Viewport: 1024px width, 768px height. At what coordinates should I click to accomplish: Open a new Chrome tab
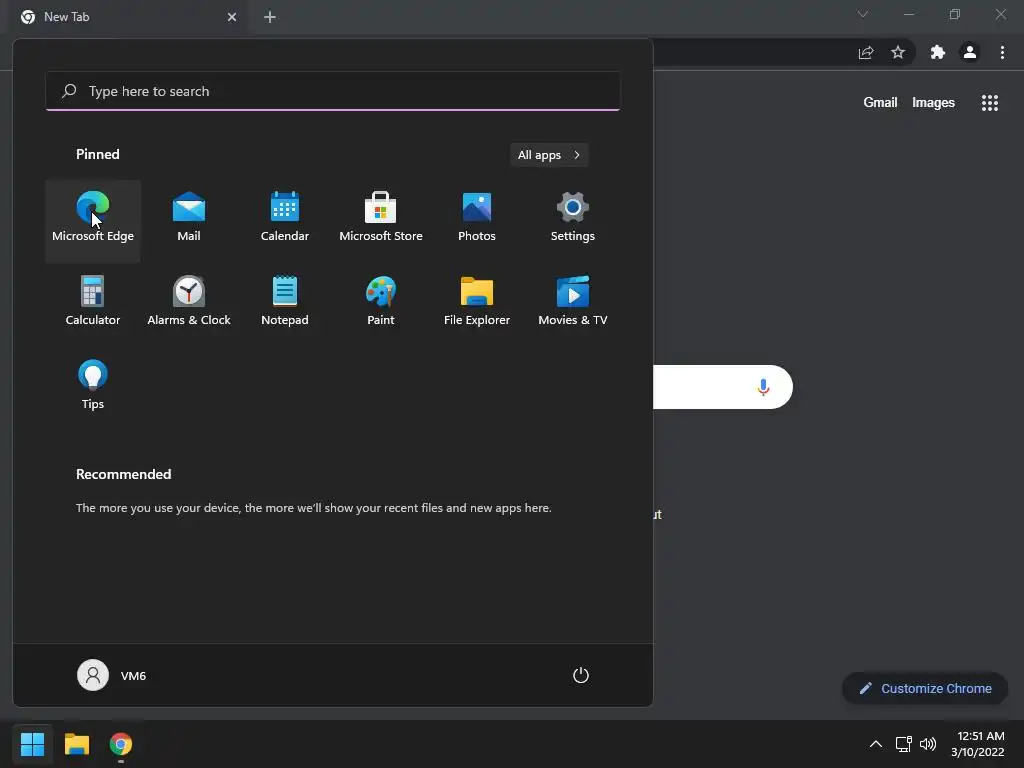[270, 17]
